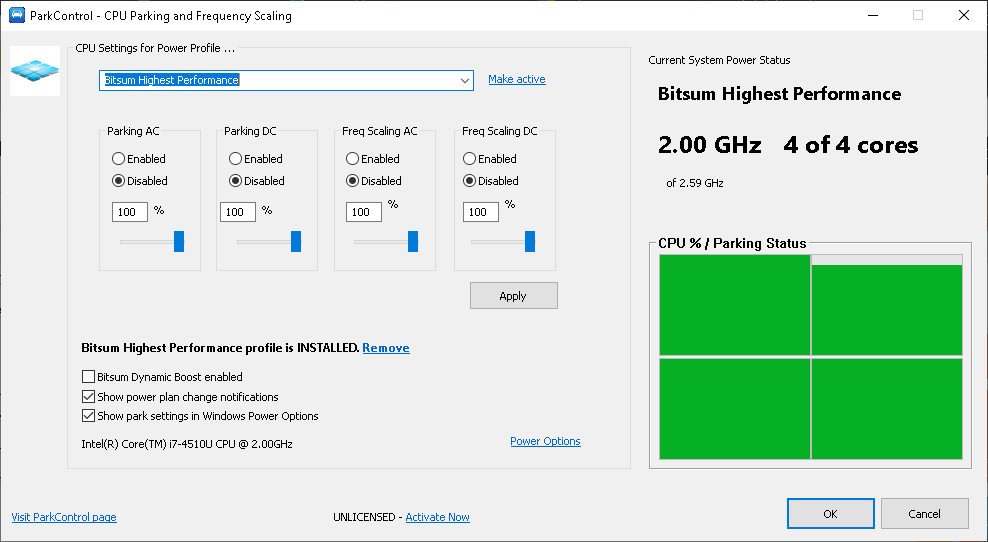Click the Parking AC slider handle
The height and width of the screenshot is (542, 988).
[179, 241]
